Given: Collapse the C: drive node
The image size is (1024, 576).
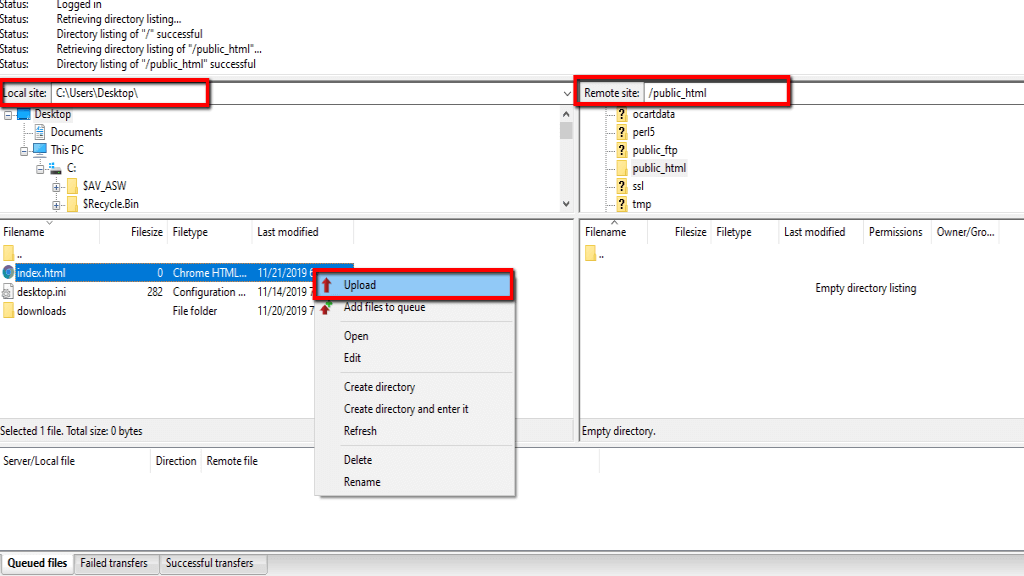Looking at the screenshot, I should [x=40, y=169].
